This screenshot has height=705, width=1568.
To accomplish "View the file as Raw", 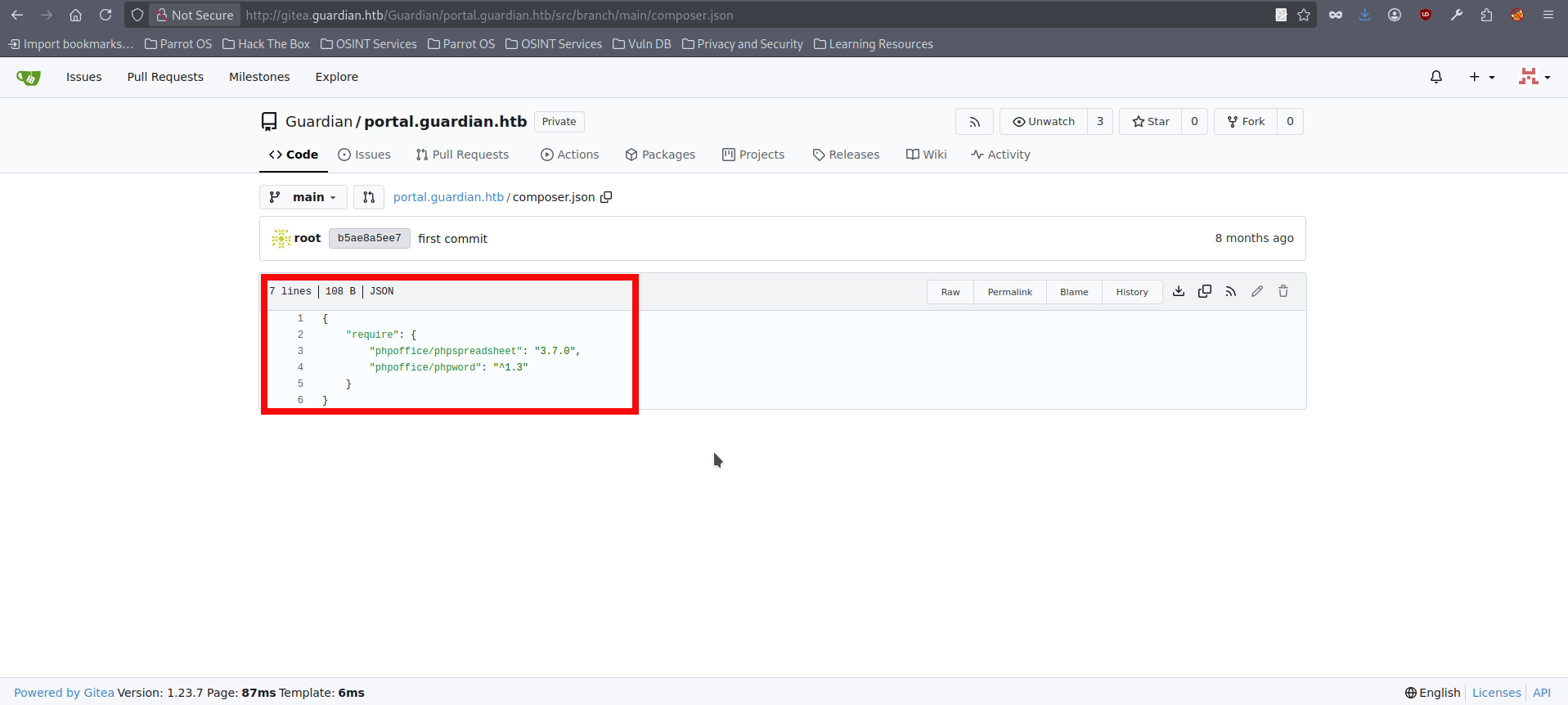I will click(x=950, y=292).
